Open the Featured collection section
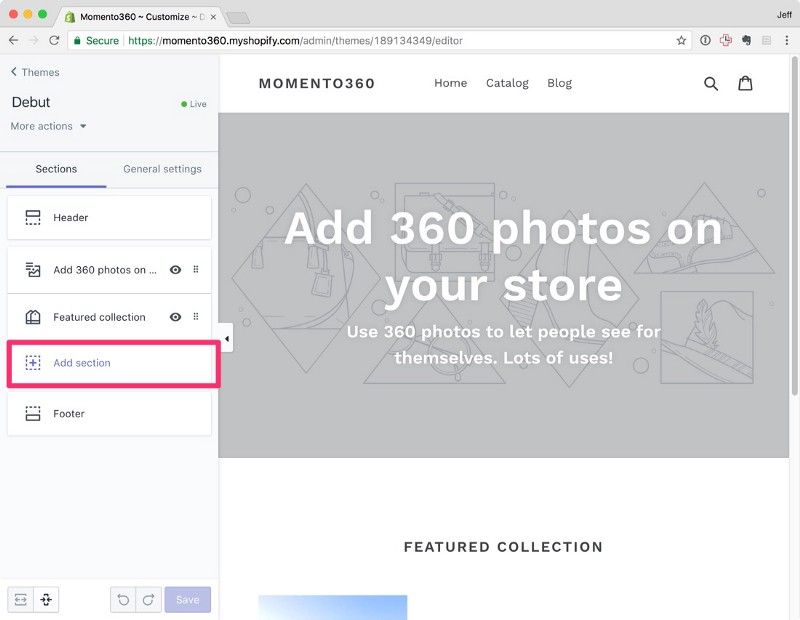 (x=99, y=317)
